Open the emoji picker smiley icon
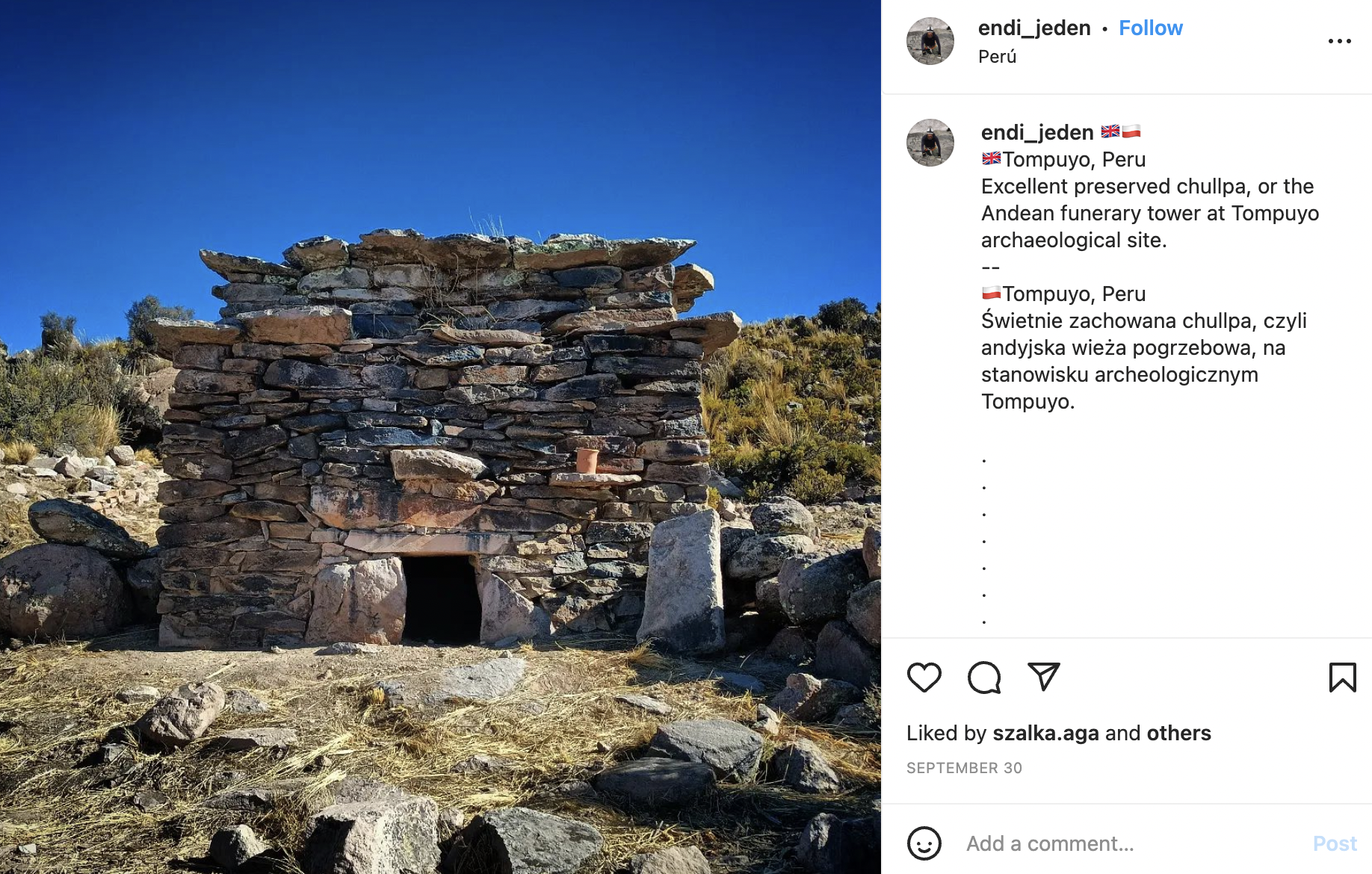The image size is (1372, 874). [x=924, y=843]
